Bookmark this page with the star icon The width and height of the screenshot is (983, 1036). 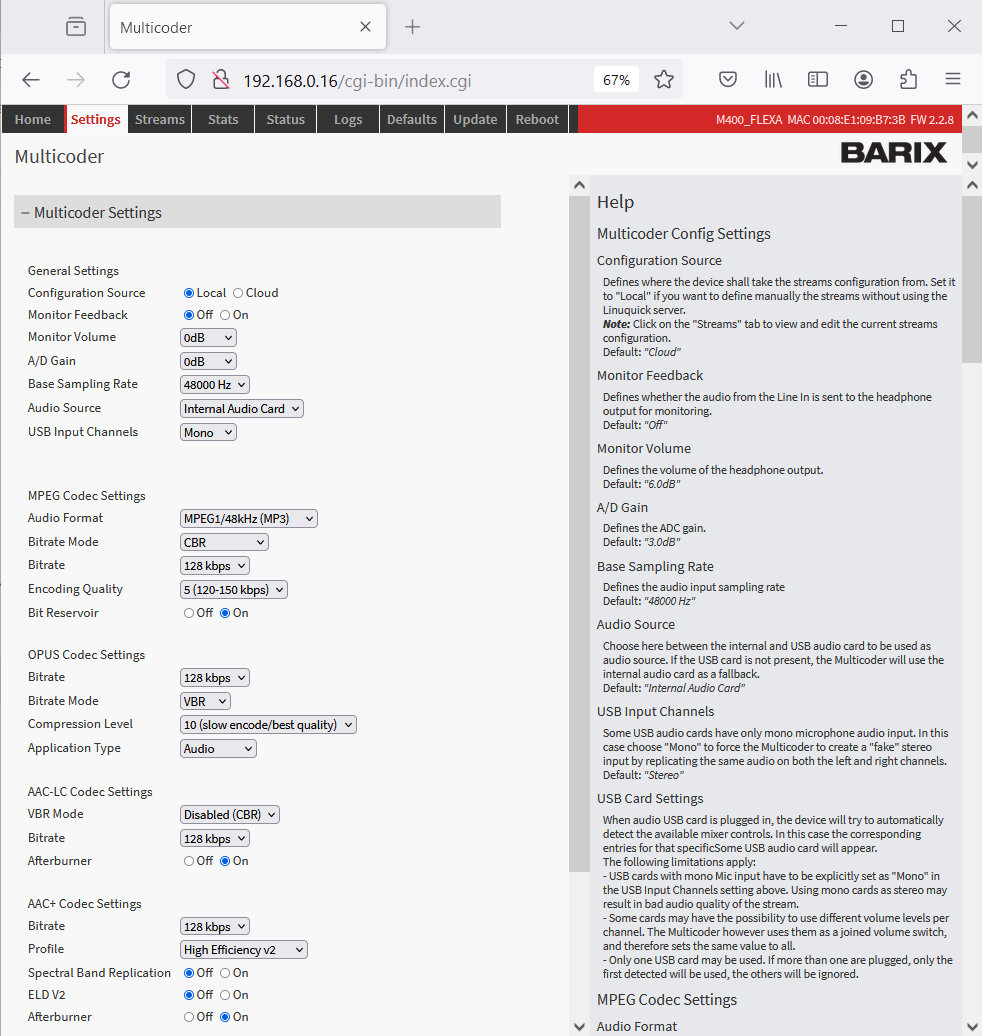click(x=664, y=80)
